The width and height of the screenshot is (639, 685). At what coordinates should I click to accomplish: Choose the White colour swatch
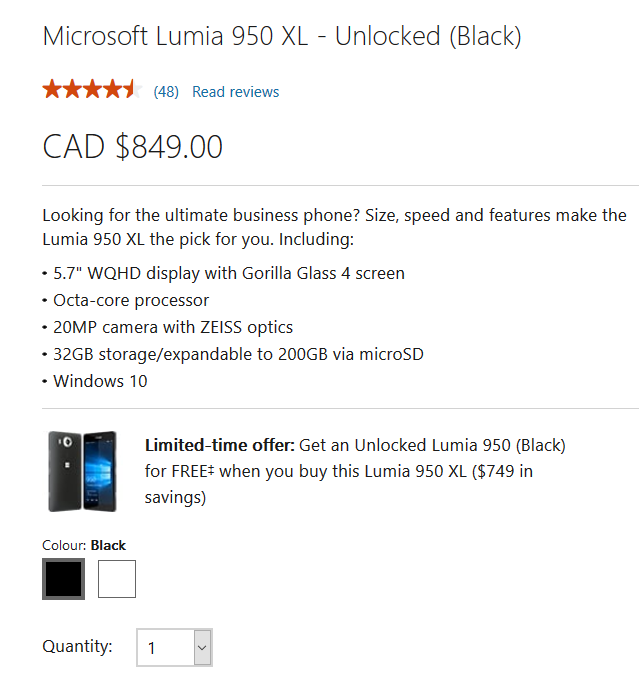117,579
